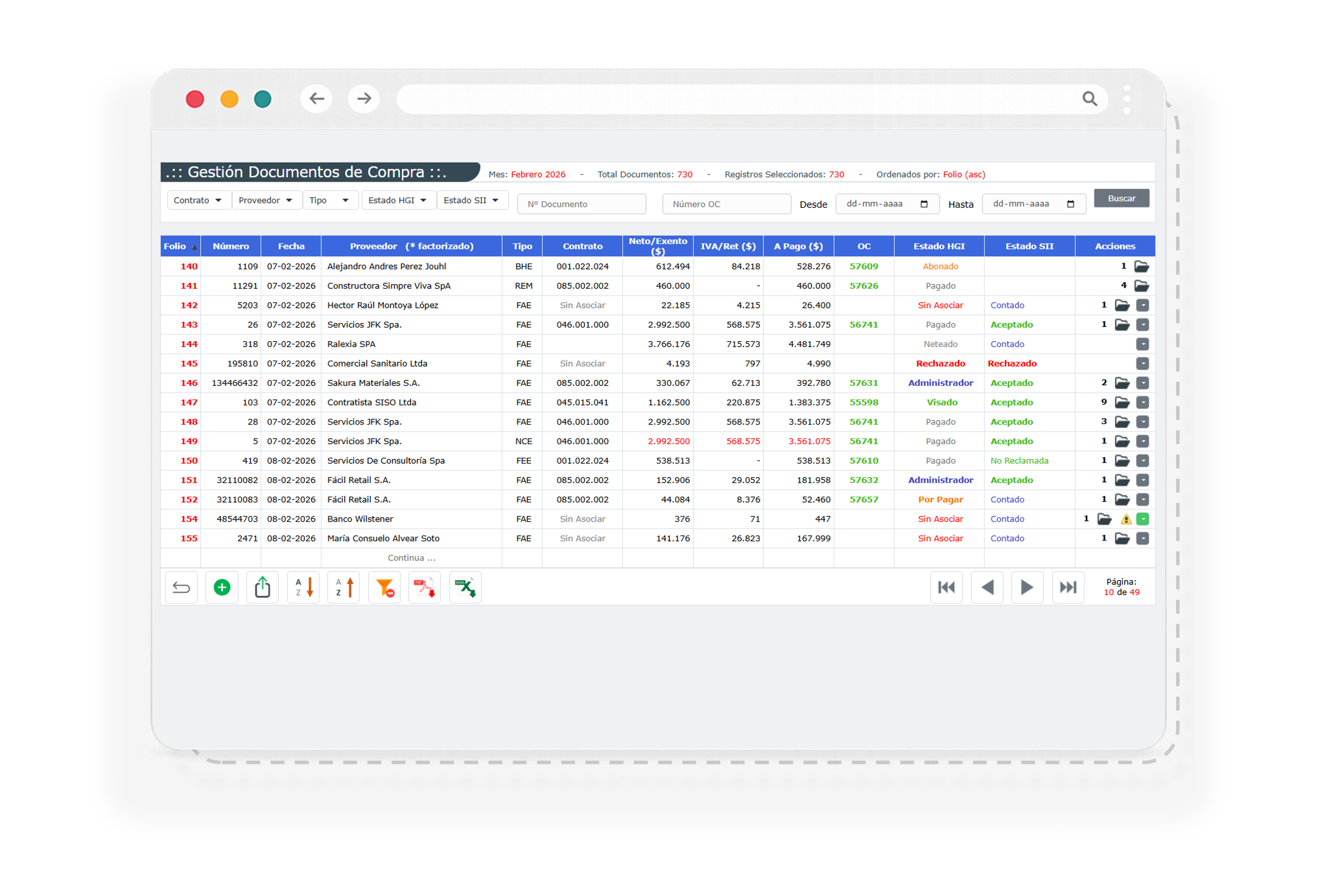The image size is (1321, 896).
Task: Open order 57609 link for folio 140
Action: [864, 266]
